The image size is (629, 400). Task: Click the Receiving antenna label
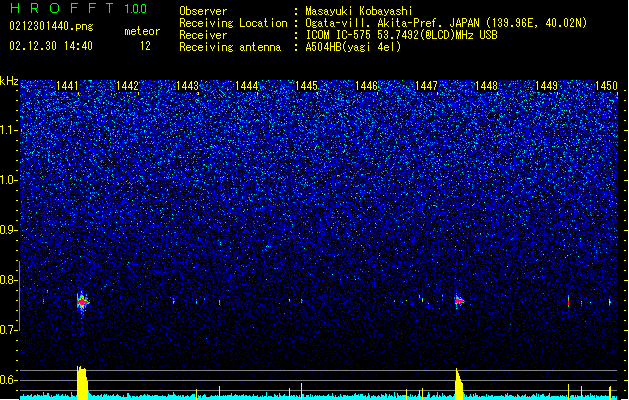[230, 47]
